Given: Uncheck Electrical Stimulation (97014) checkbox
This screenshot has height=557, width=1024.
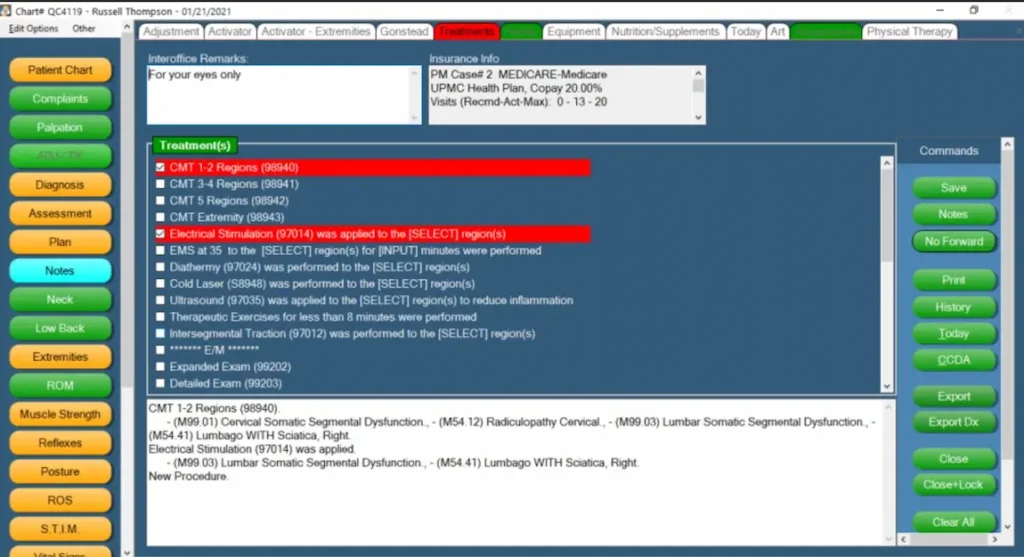Looking at the screenshot, I should click(x=160, y=234).
